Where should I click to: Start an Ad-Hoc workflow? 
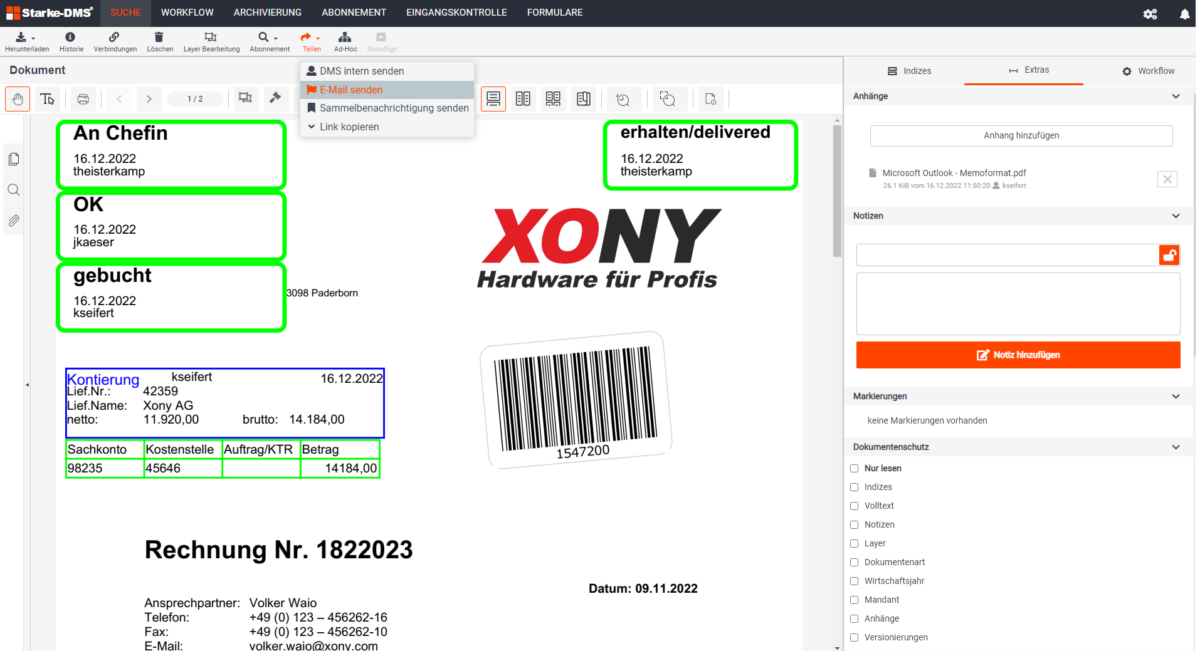(x=345, y=41)
